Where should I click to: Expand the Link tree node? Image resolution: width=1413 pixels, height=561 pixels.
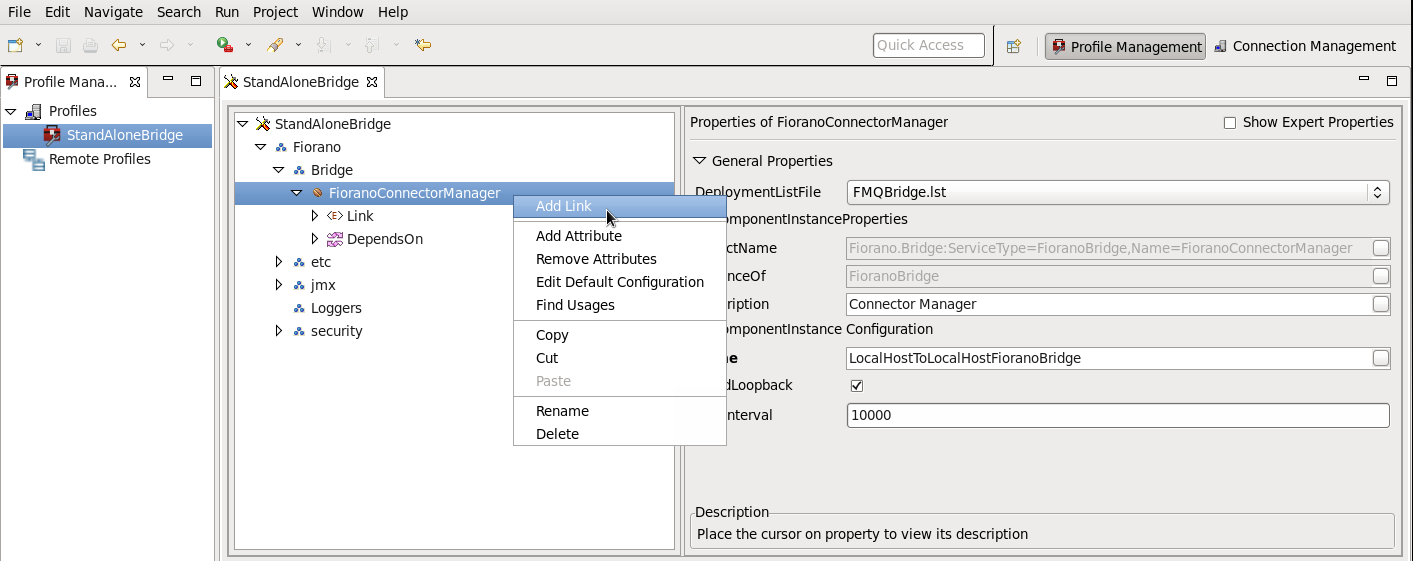pos(315,216)
